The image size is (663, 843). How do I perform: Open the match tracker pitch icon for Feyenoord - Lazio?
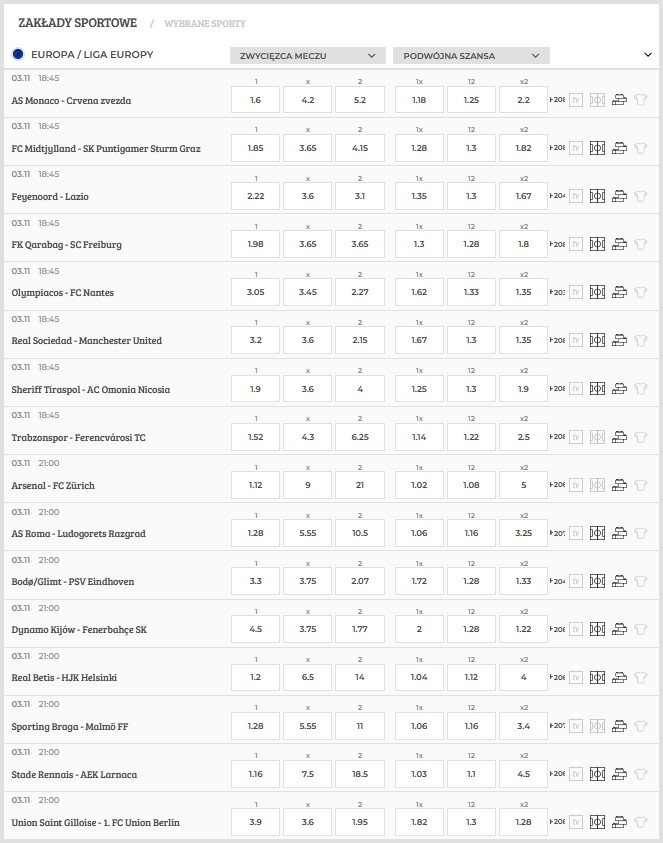pos(597,195)
